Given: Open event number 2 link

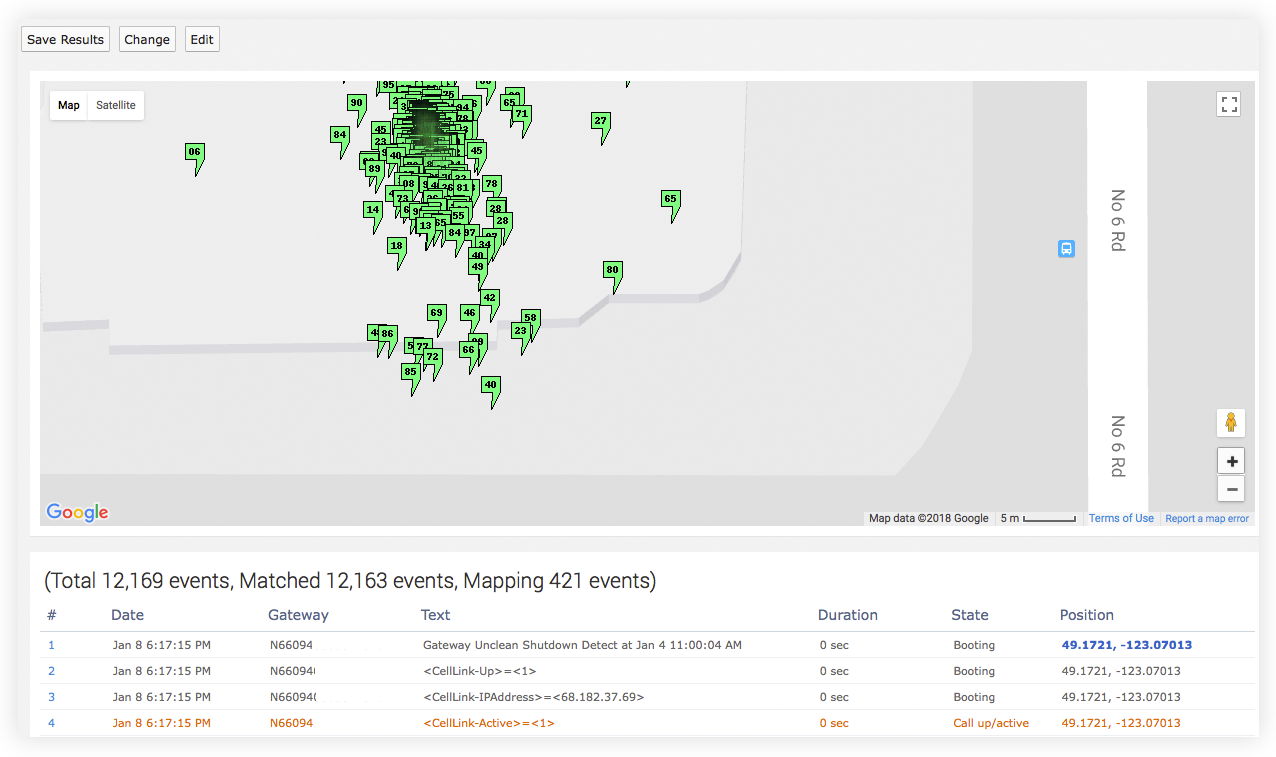Looking at the screenshot, I should [52, 671].
